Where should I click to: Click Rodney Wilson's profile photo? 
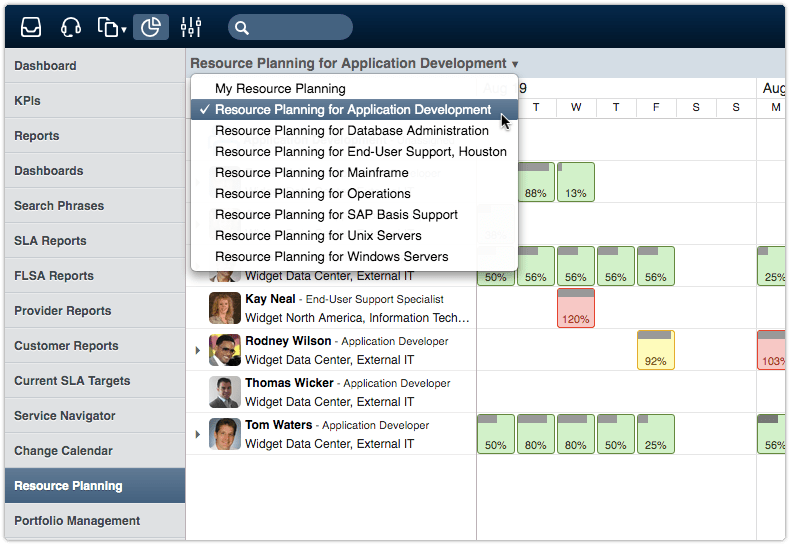(225, 350)
